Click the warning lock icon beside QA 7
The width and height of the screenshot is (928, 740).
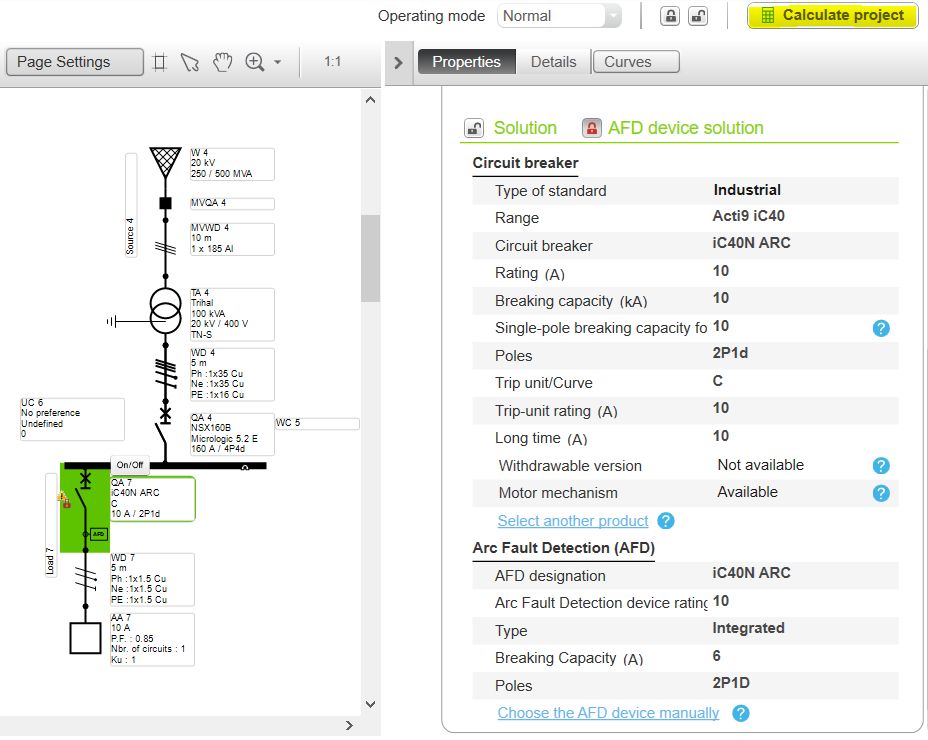coord(64,500)
